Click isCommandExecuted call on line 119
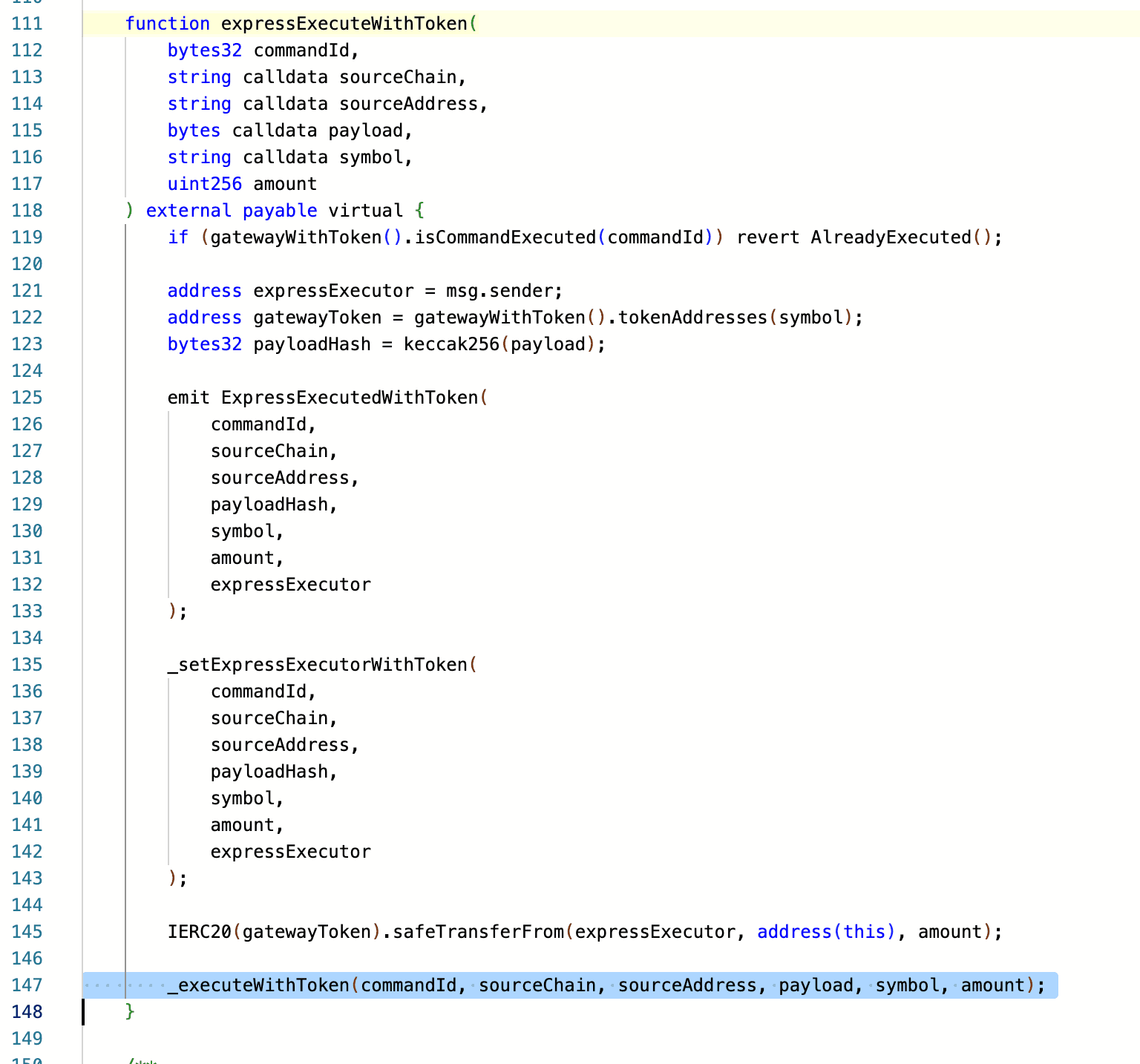Image resolution: width=1140 pixels, height=1064 pixels. pos(505,237)
